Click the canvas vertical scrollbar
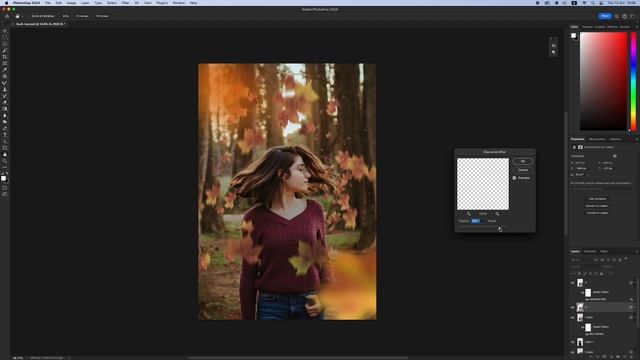Viewport: 640px width, 360px height. pos(565,173)
